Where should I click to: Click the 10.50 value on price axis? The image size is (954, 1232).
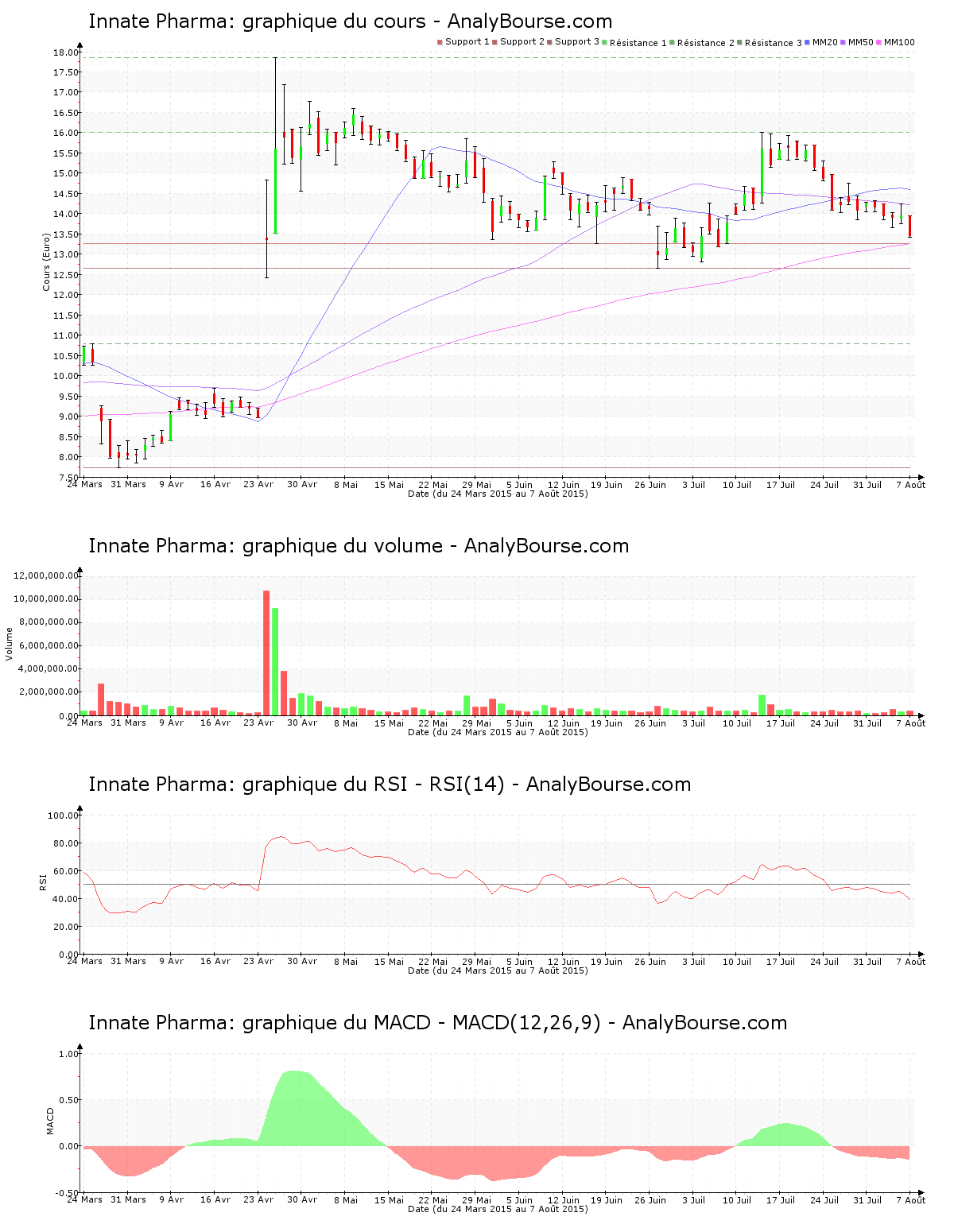pyautogui.click(x=66, y=356)
